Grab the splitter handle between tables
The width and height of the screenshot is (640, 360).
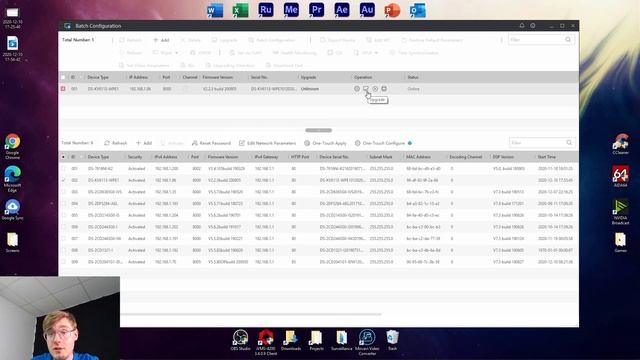pyautogui.click(x=318, y=130)
